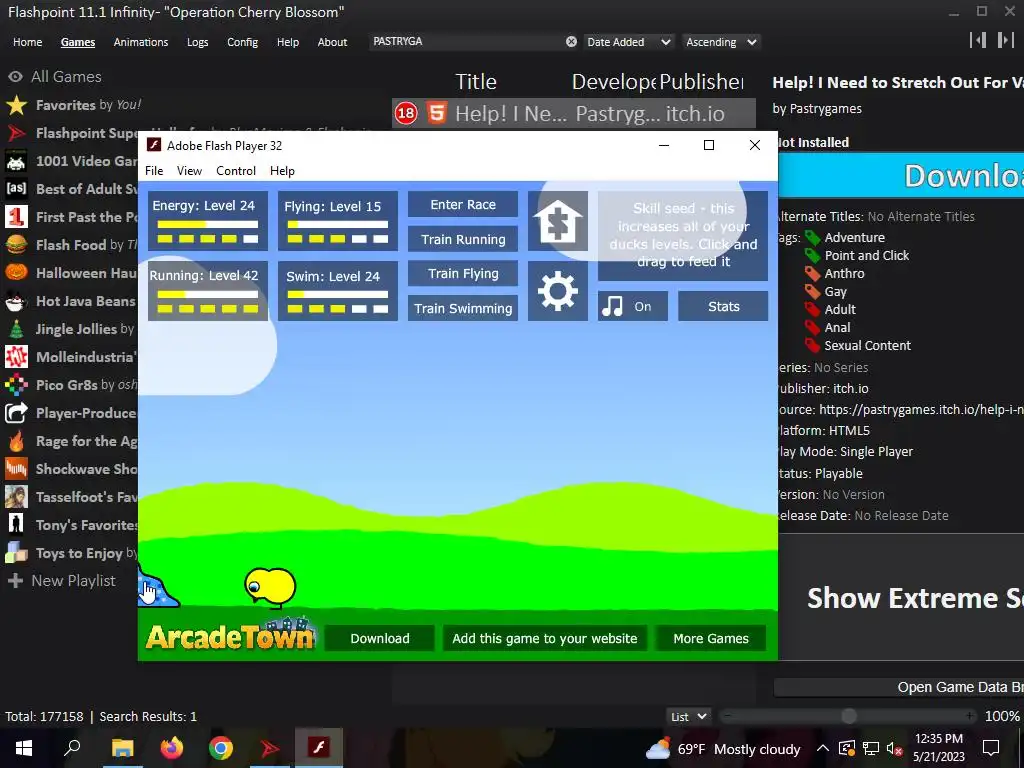Screen dimensions: 1024x768
Task: Click the Tony's Favorites icon
Action: (16, 524)
